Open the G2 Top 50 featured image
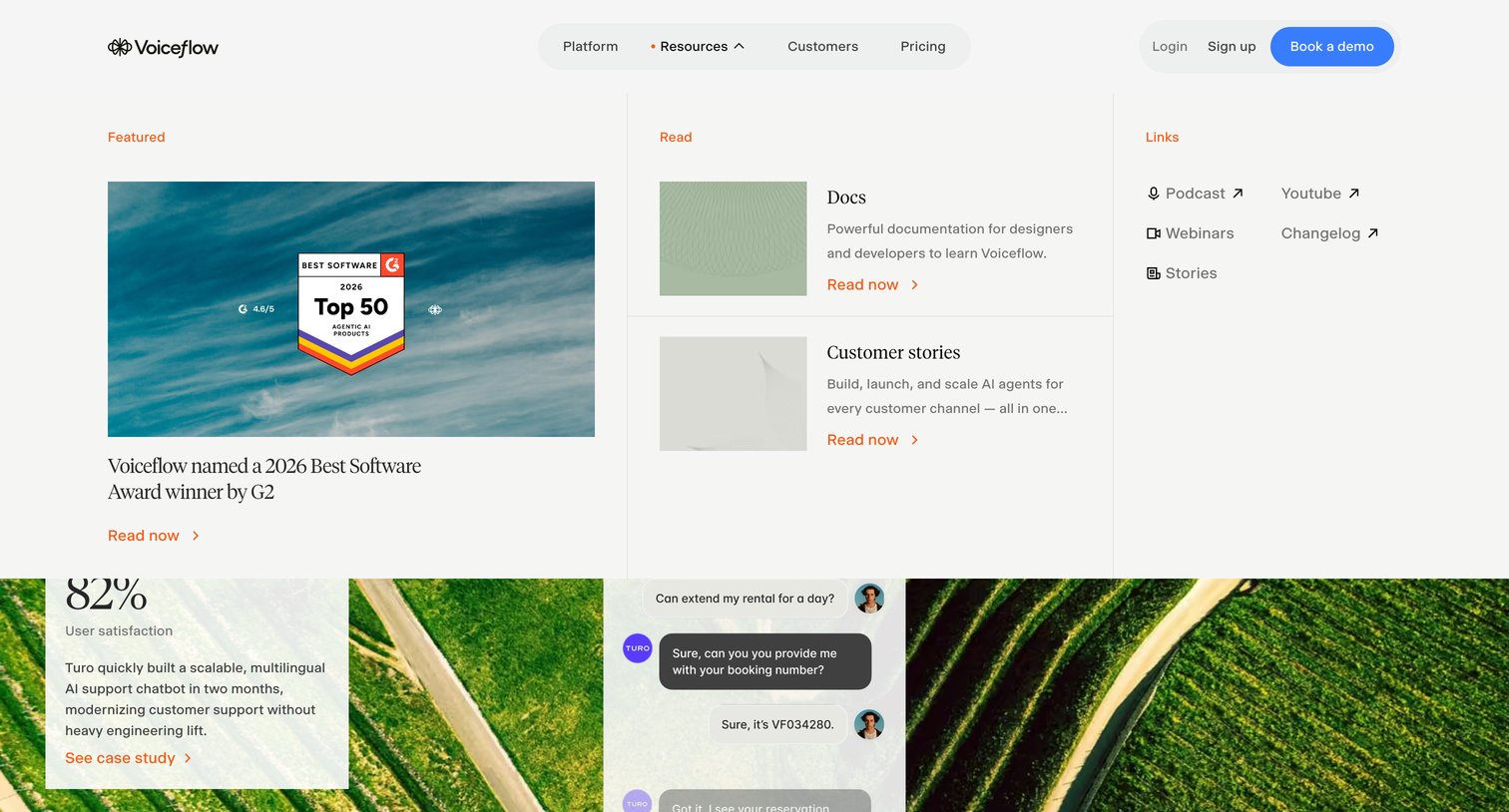Image resolution: width=1509 pixels, height=812 pixels. (x=351, y=309)
